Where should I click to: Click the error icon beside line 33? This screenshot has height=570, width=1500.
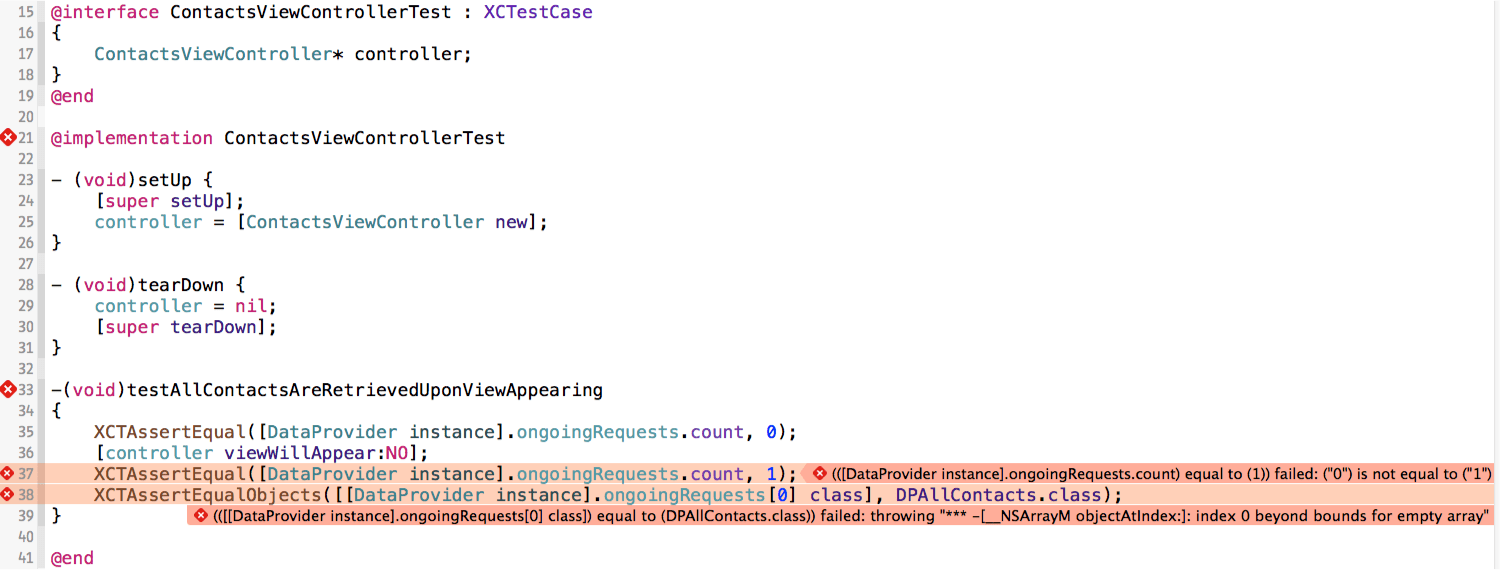(8, 389)
